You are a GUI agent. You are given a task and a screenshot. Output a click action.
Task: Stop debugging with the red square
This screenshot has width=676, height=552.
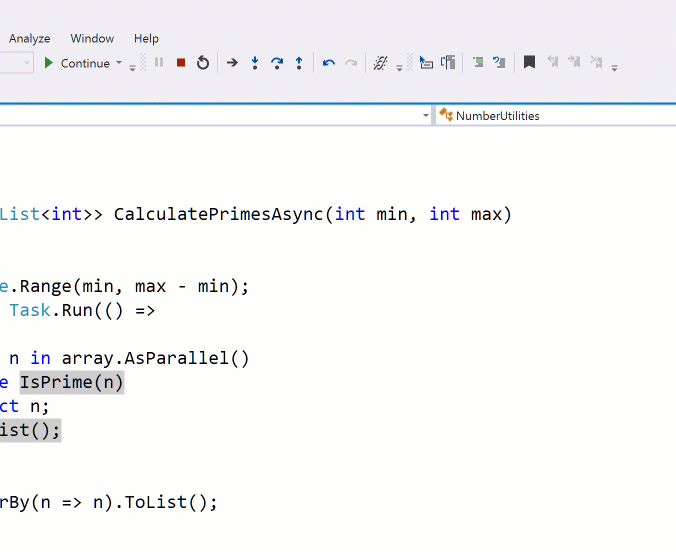181,63
